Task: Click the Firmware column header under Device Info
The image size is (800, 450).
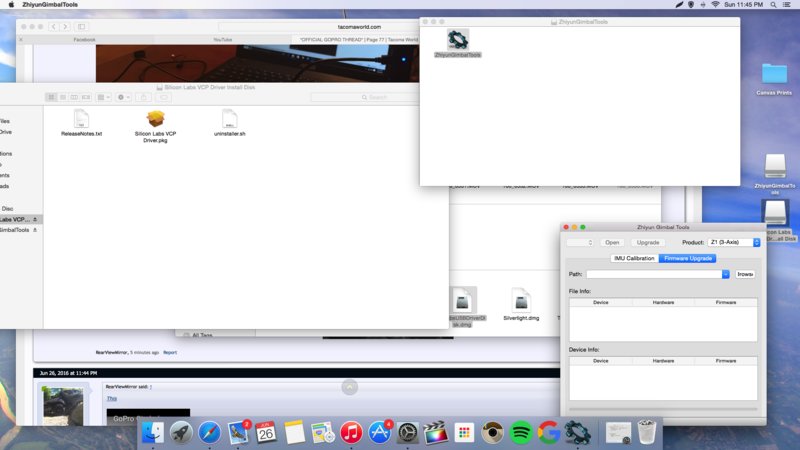Action: (726, 361)
